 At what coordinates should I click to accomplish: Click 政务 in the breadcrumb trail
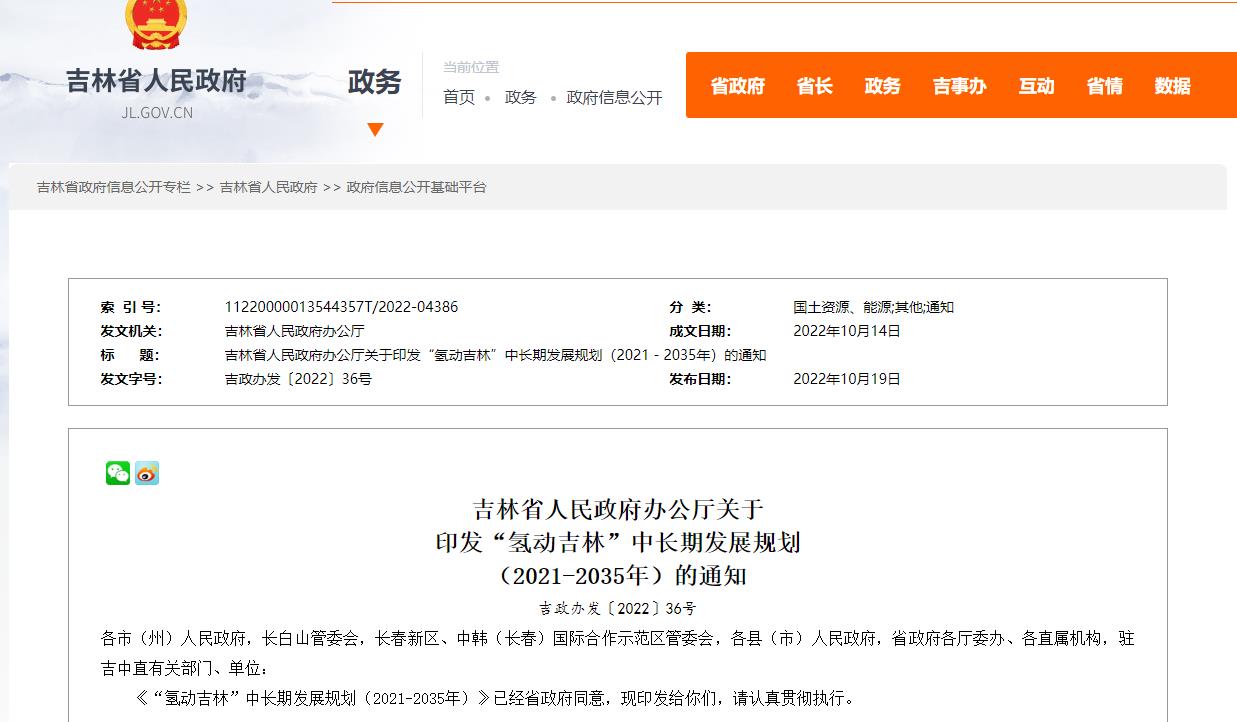click(520, 98)
